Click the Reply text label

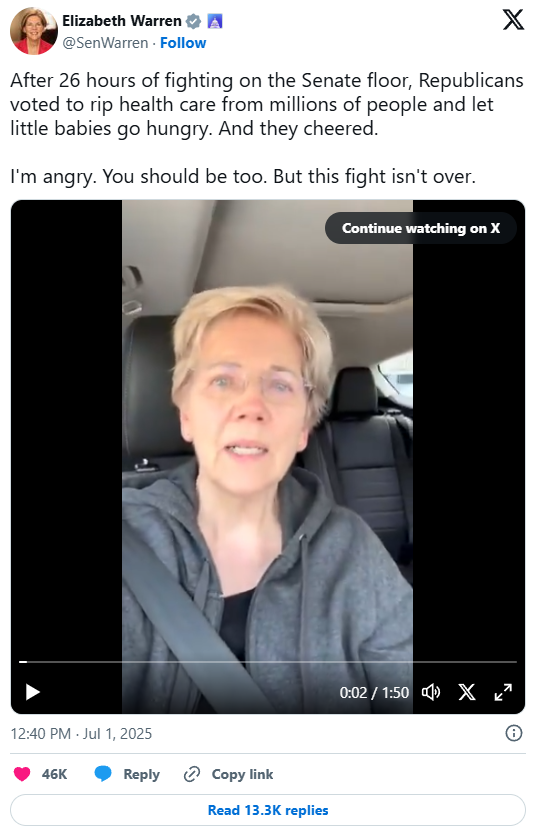coord(141,774)
